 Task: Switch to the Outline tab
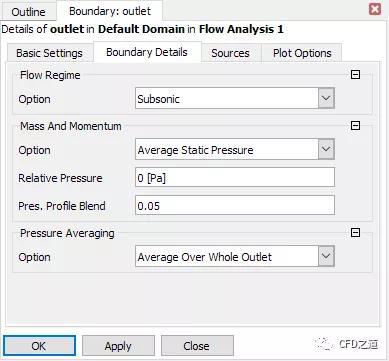[28, 12]
